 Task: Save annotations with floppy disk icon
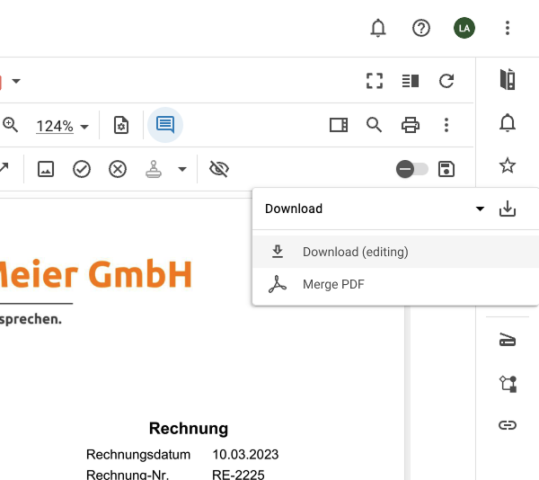coord(447,169)
